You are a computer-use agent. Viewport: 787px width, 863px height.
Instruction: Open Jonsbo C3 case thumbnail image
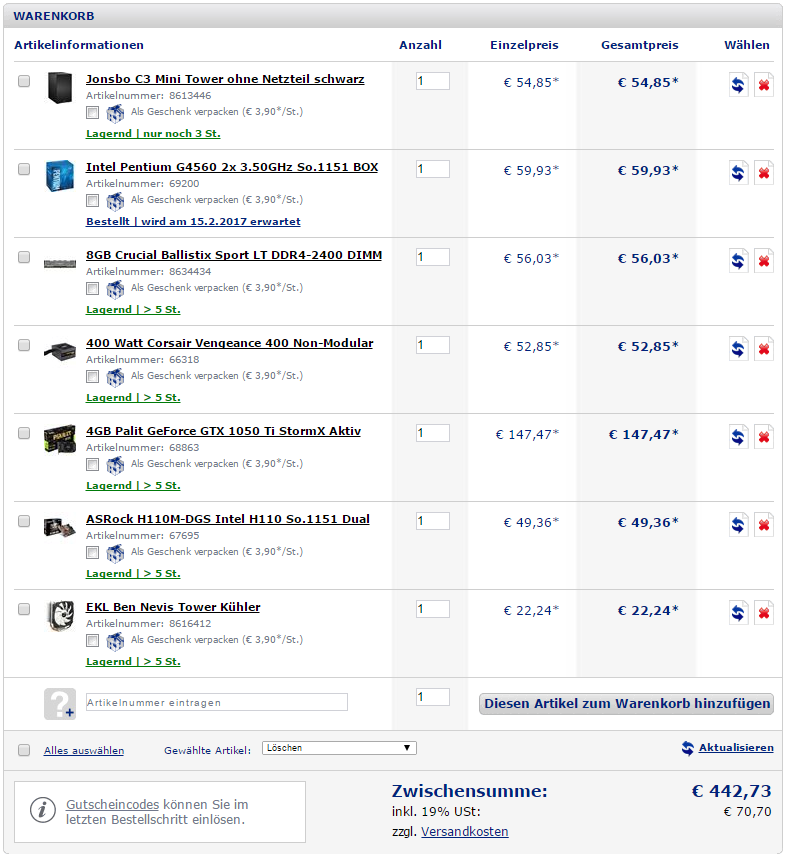click(x=59, y=87)
